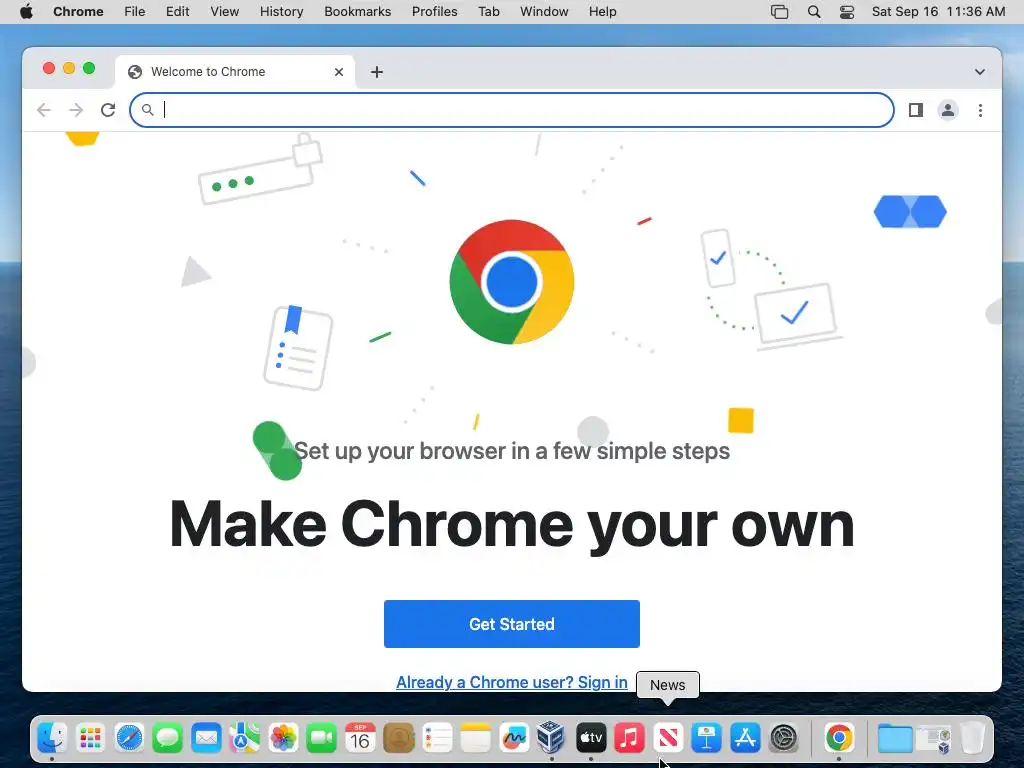Open News from the dock

[667, 738]
